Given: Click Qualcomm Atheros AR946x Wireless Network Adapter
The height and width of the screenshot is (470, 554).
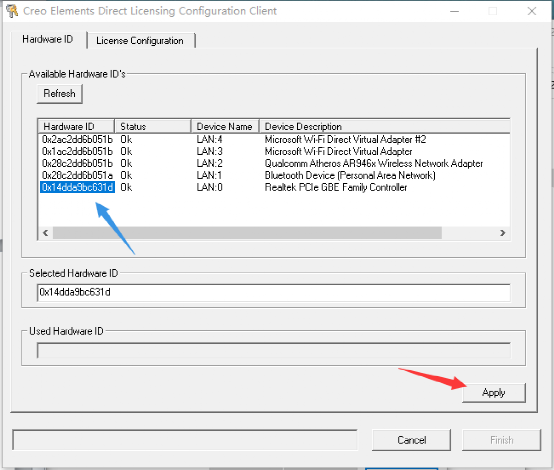Looking at the screenshot, I should point(374,164).
